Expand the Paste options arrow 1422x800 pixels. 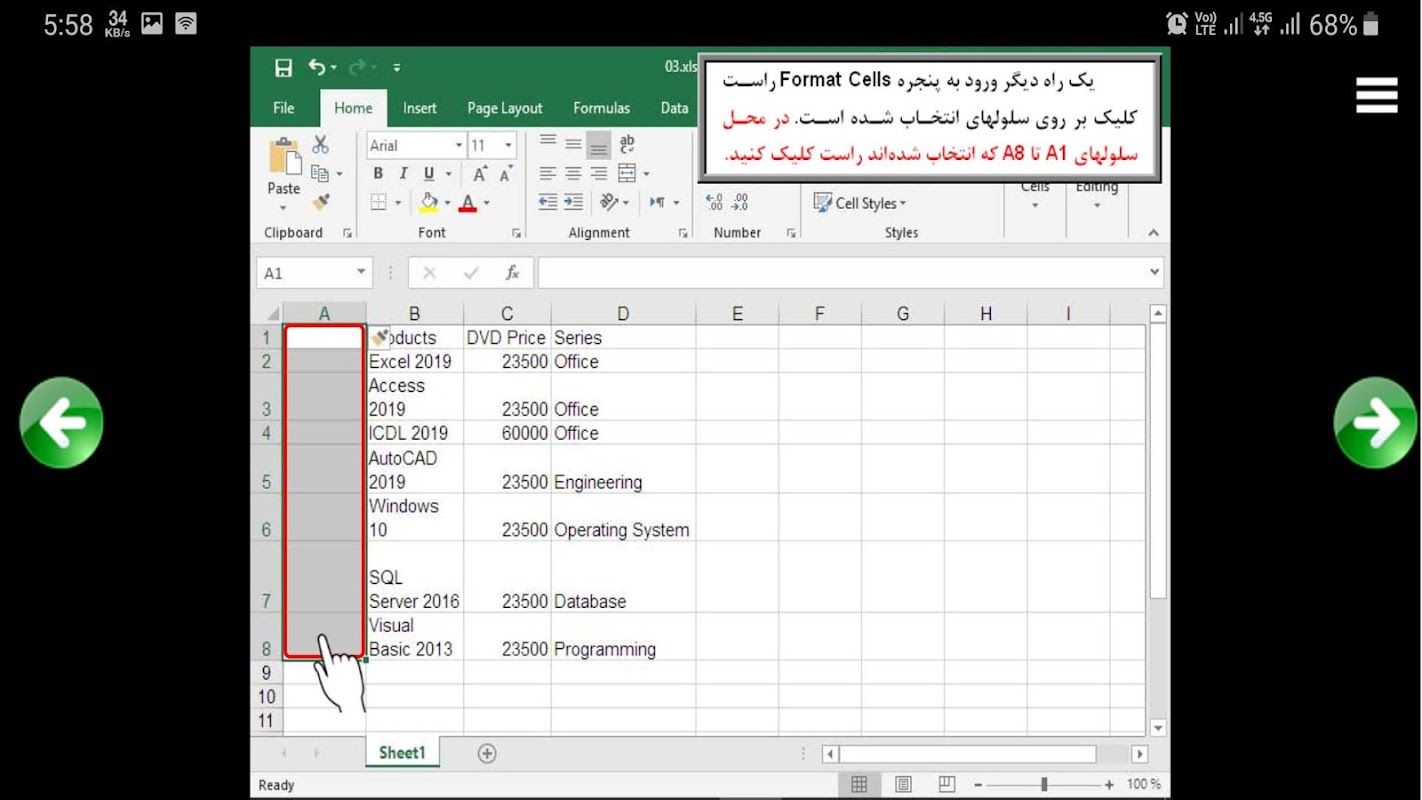pos(283,208)
